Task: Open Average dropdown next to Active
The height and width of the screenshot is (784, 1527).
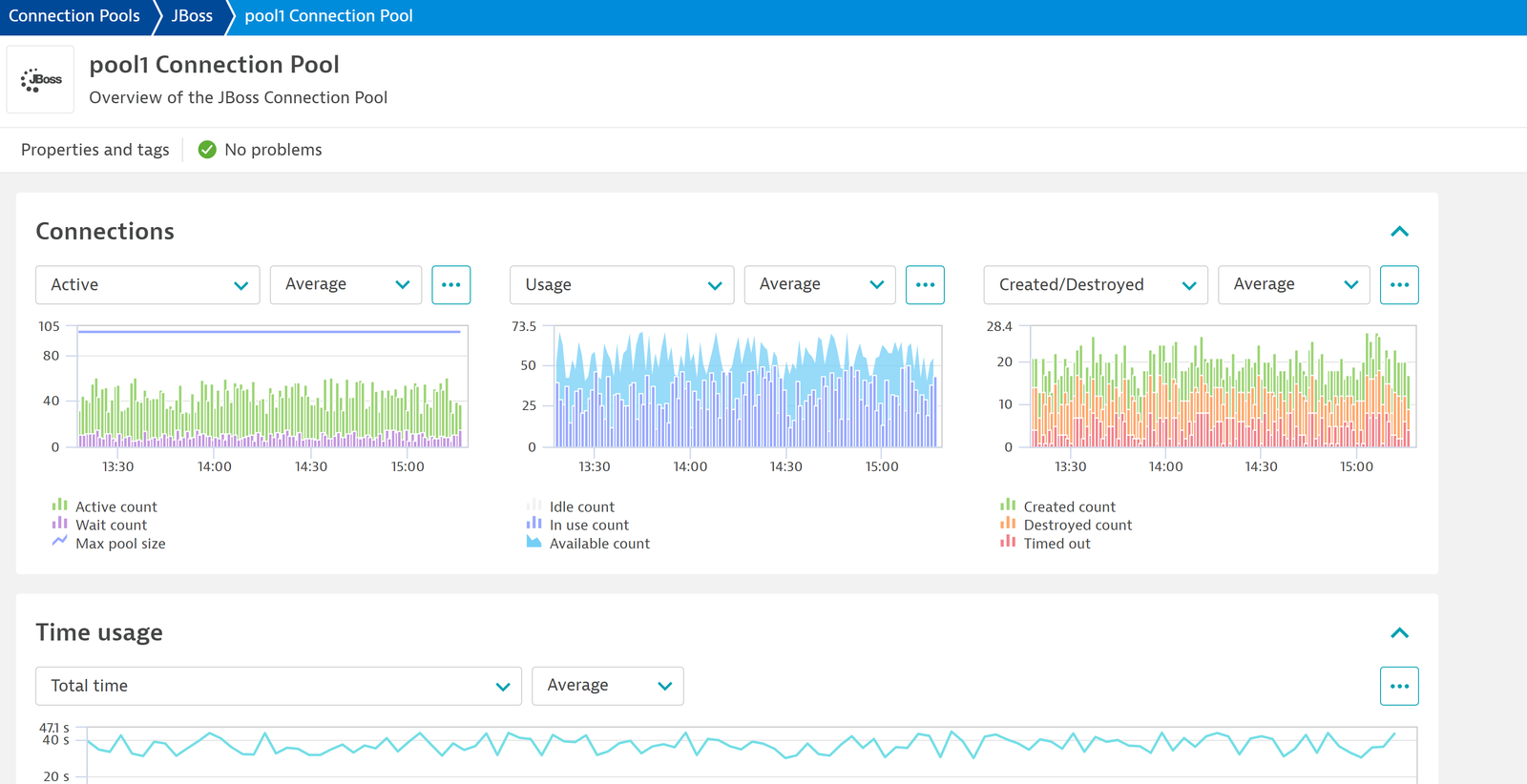Action: click(x=345, y=285)
